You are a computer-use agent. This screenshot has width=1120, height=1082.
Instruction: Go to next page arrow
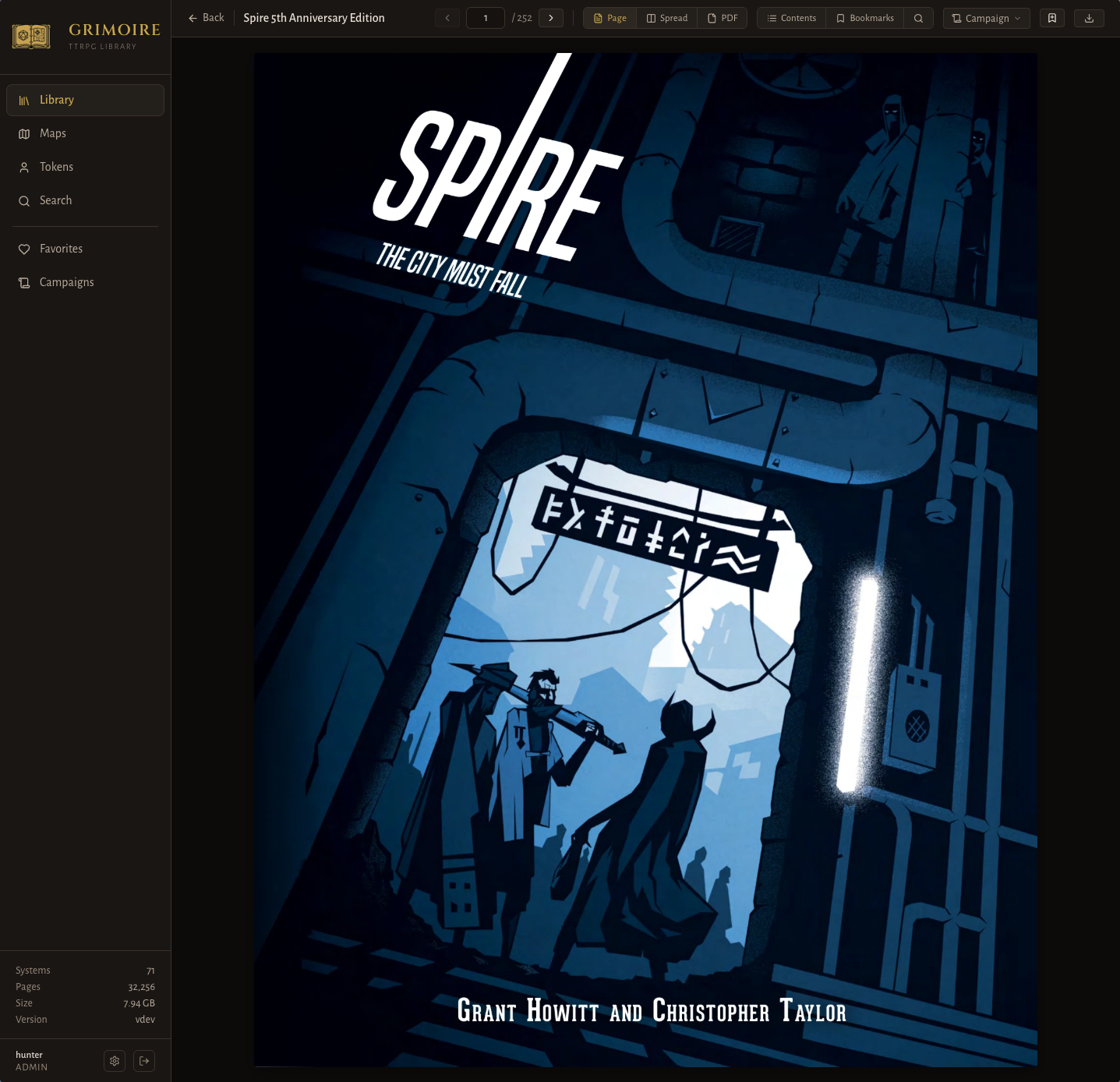pos(551,18)
